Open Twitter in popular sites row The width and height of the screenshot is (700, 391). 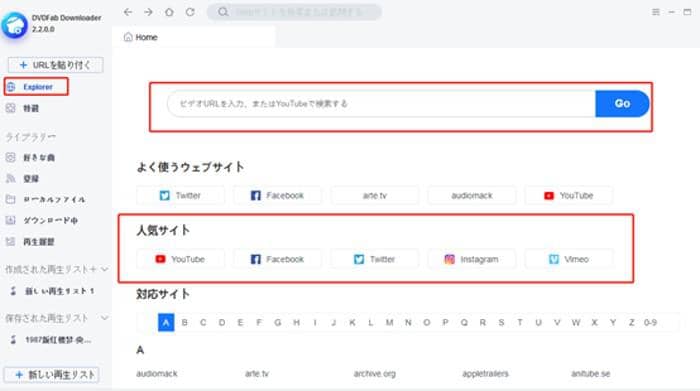coord(375,259)
